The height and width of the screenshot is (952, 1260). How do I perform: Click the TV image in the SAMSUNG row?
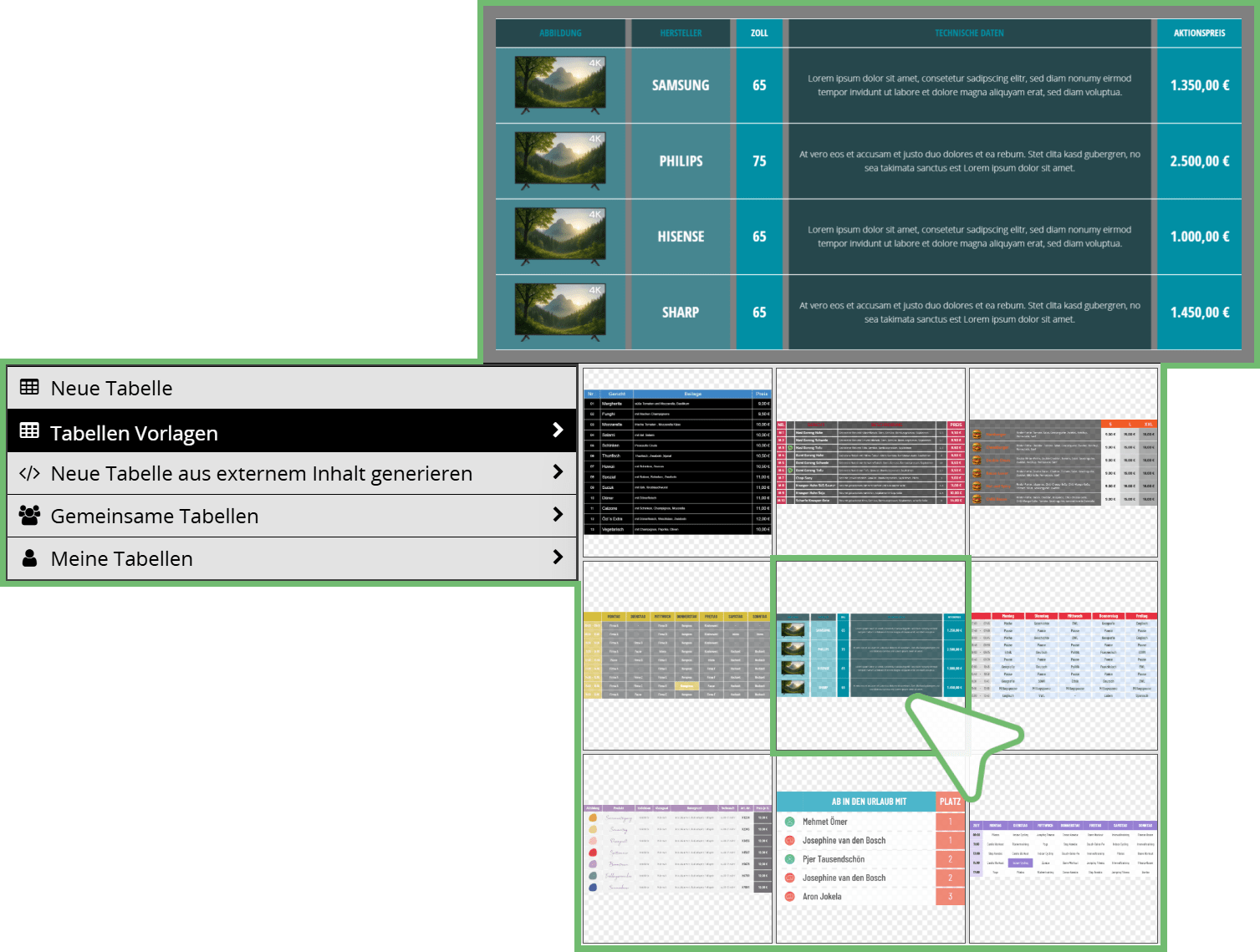click(560, 84)
